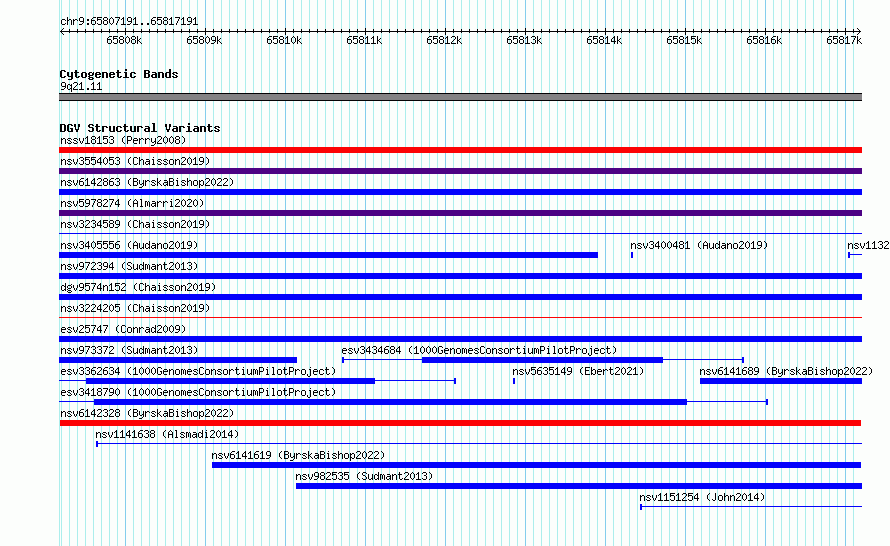Image resolution: width=890 pixels, height=546 pixels.
Task: Open esv3434684 1000Genomes variant label
Action: tap(479, 350)
